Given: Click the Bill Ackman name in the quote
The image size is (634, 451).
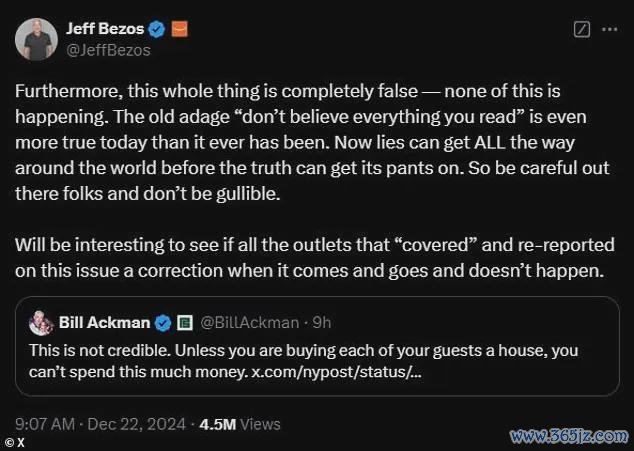Looking at the screenshot, I should [x=104, y=322].
